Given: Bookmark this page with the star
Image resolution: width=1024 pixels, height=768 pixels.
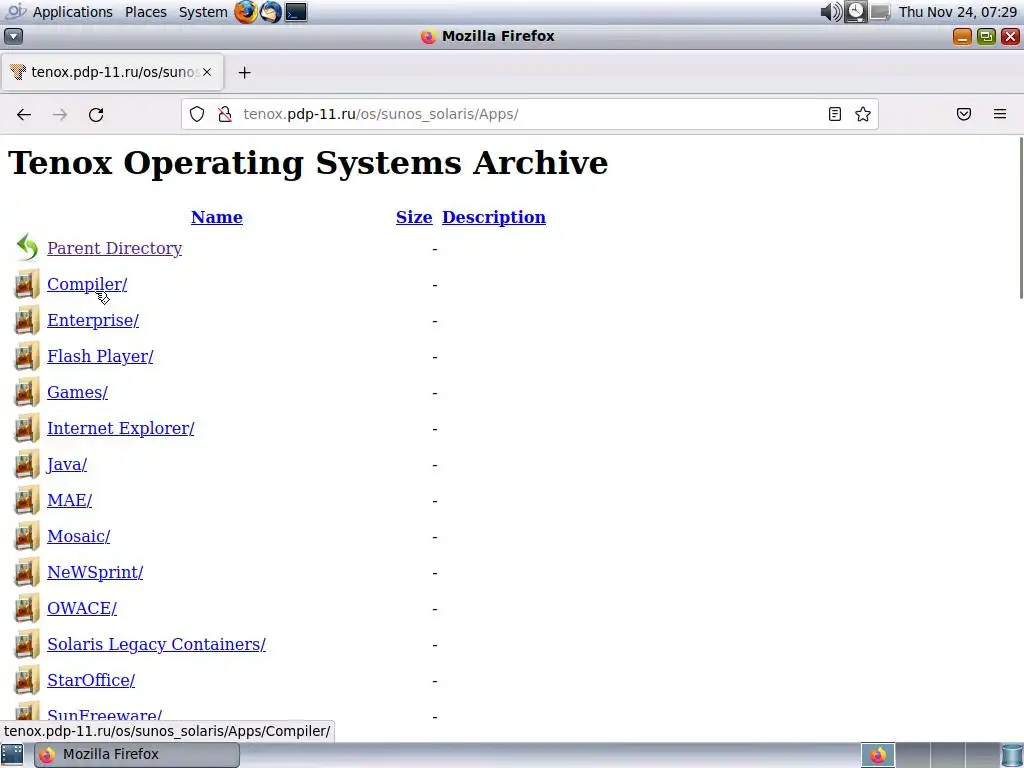Looking at the screenshot, I should pyautogui.click(x=863, y=114).
